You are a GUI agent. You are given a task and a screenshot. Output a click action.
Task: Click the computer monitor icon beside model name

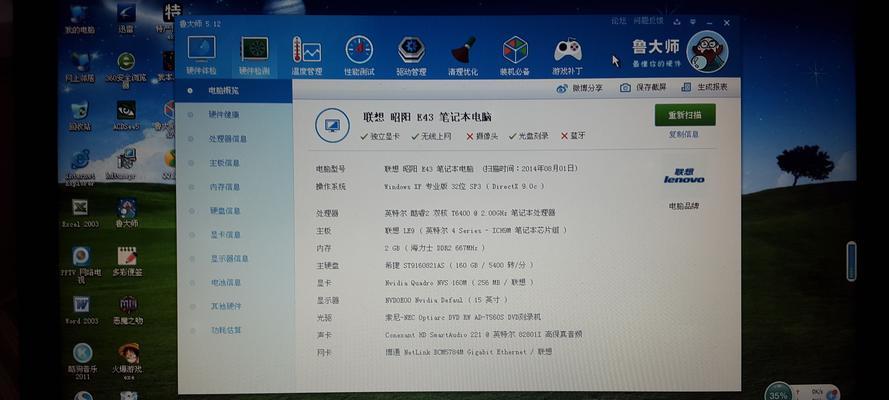[332, 125]
